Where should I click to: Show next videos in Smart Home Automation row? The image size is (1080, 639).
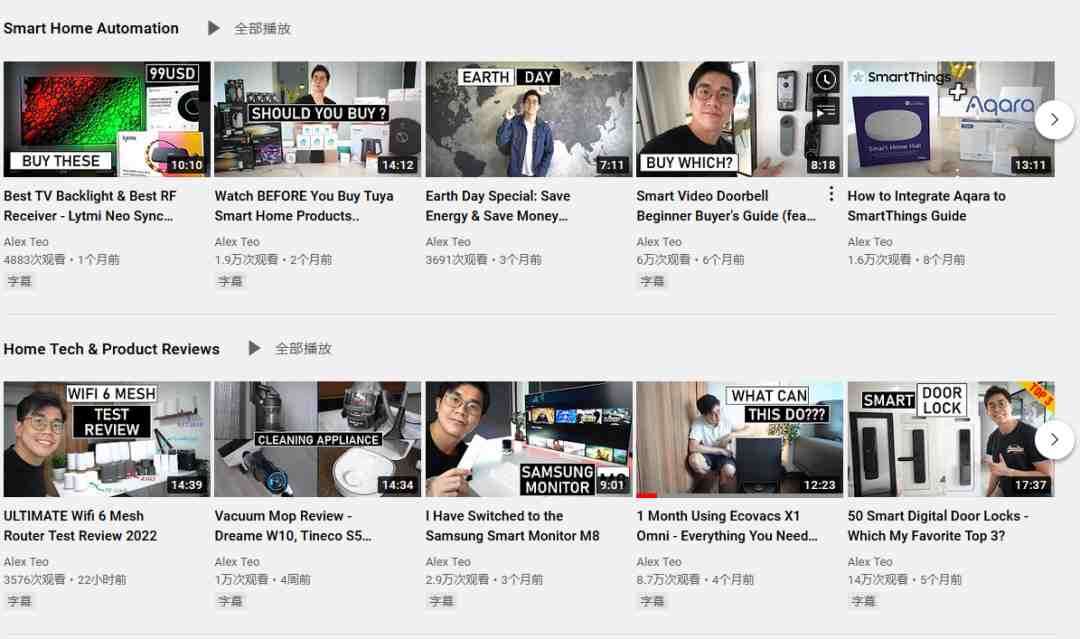[1054, 120]
